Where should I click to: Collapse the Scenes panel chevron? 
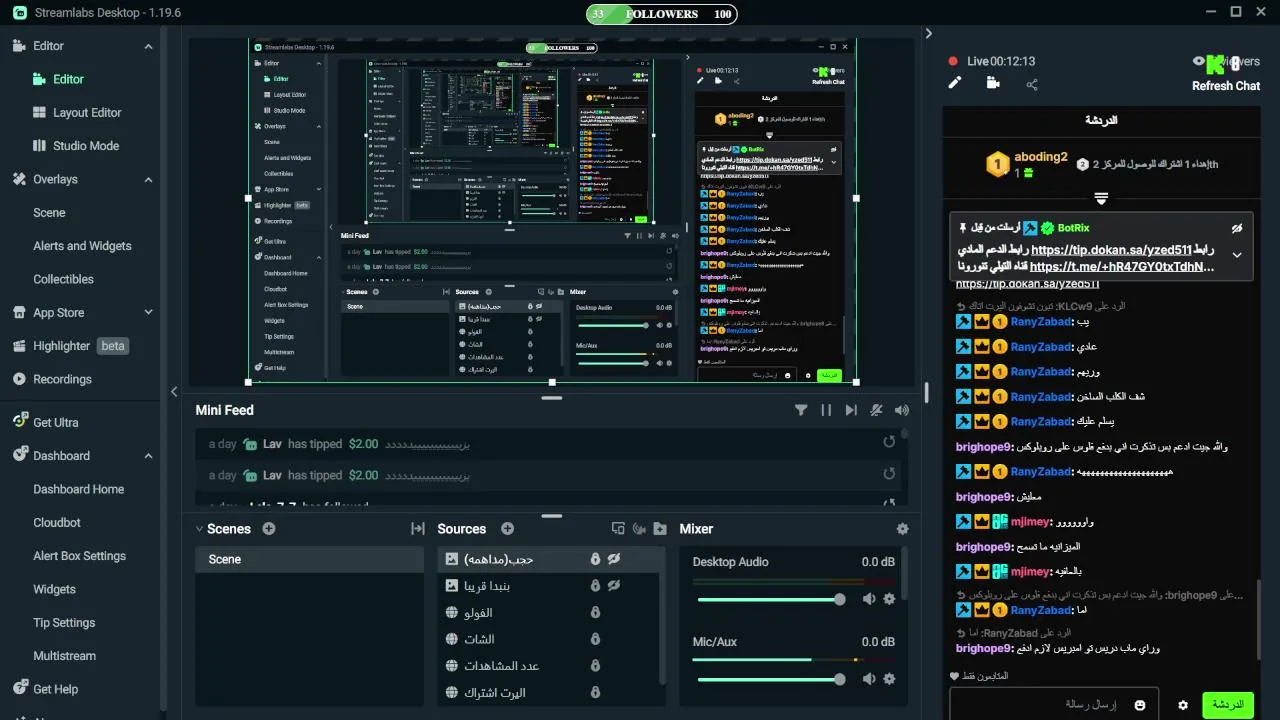click(x=197, y=529)
